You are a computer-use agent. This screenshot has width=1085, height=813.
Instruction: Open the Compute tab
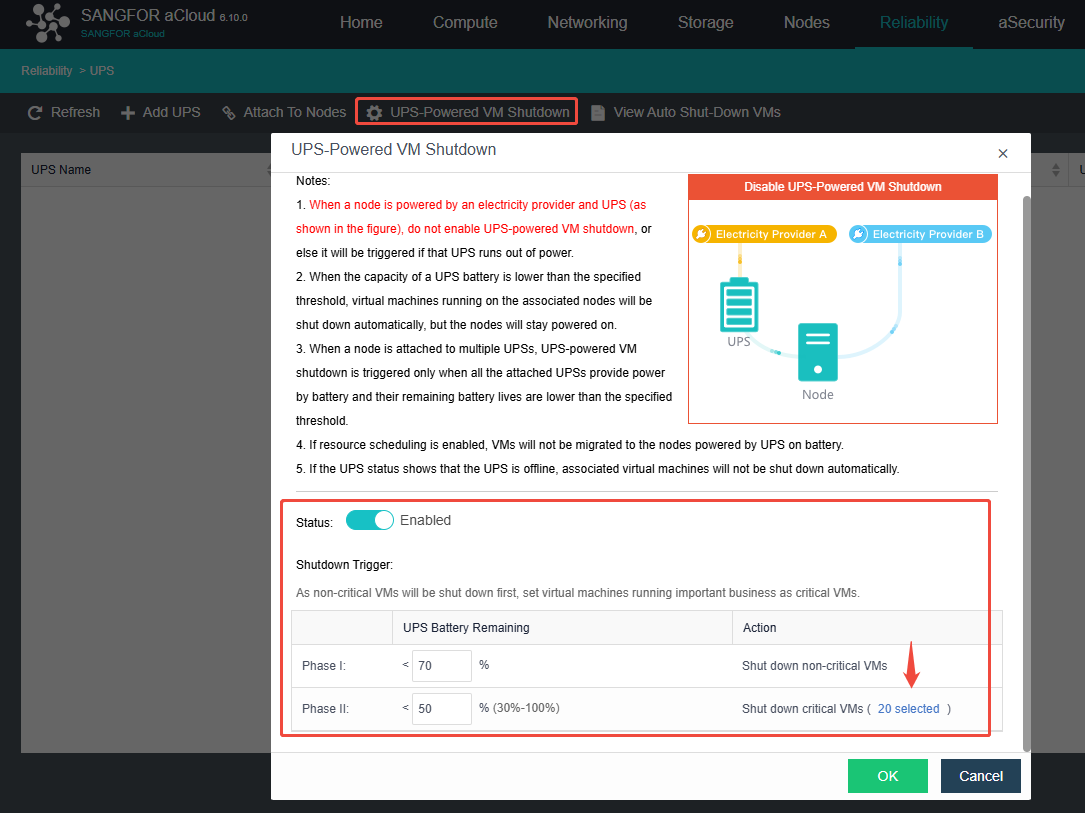click(x=465, y=23)
